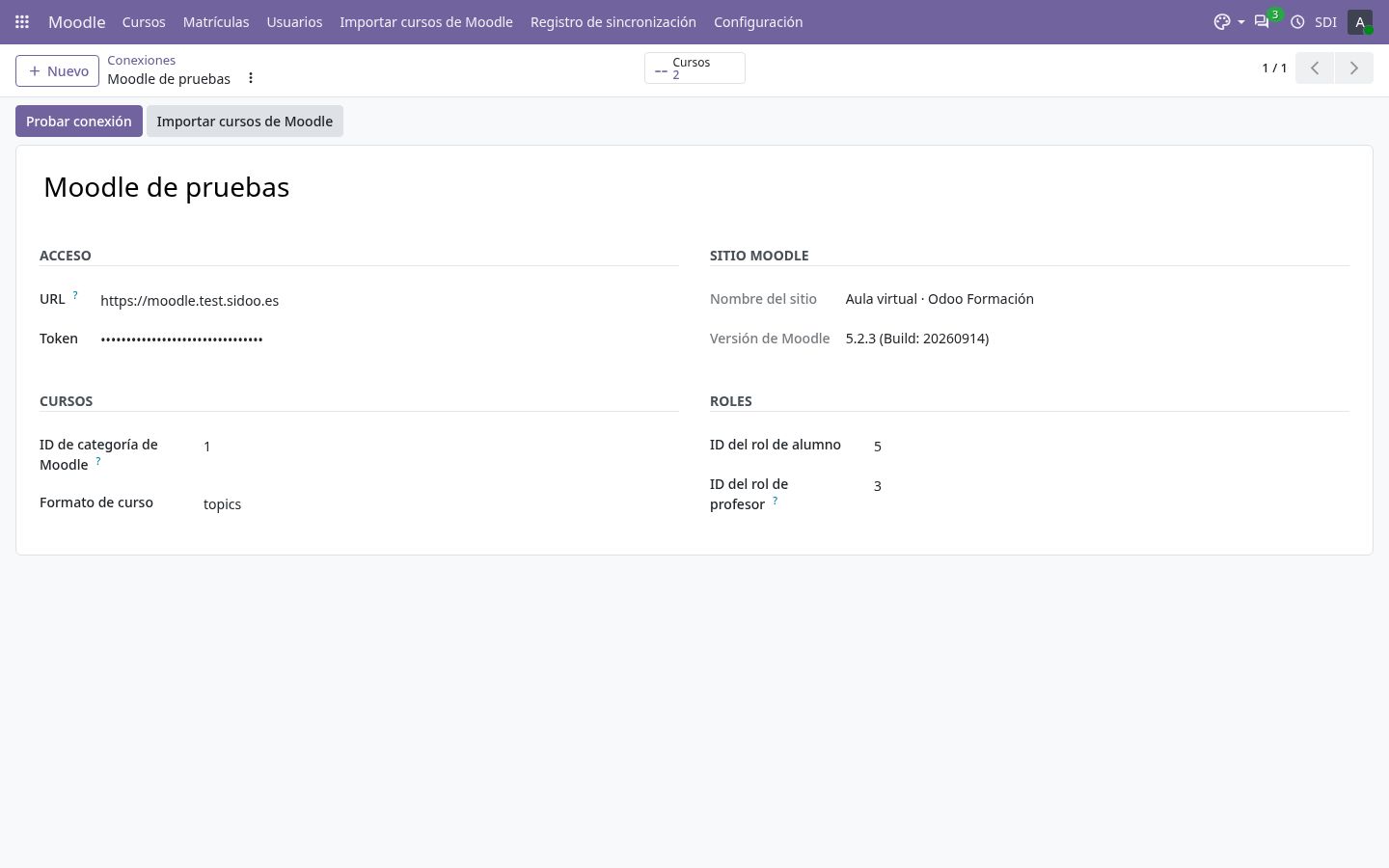Edit the Moodle category ID value 1

coord(441,446)
